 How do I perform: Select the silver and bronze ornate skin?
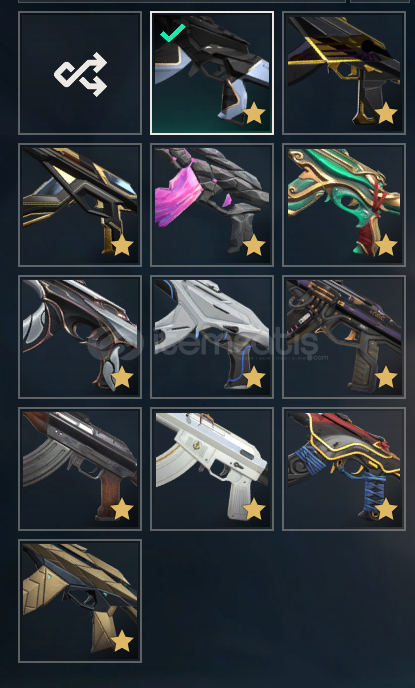(x=80, y=337)
